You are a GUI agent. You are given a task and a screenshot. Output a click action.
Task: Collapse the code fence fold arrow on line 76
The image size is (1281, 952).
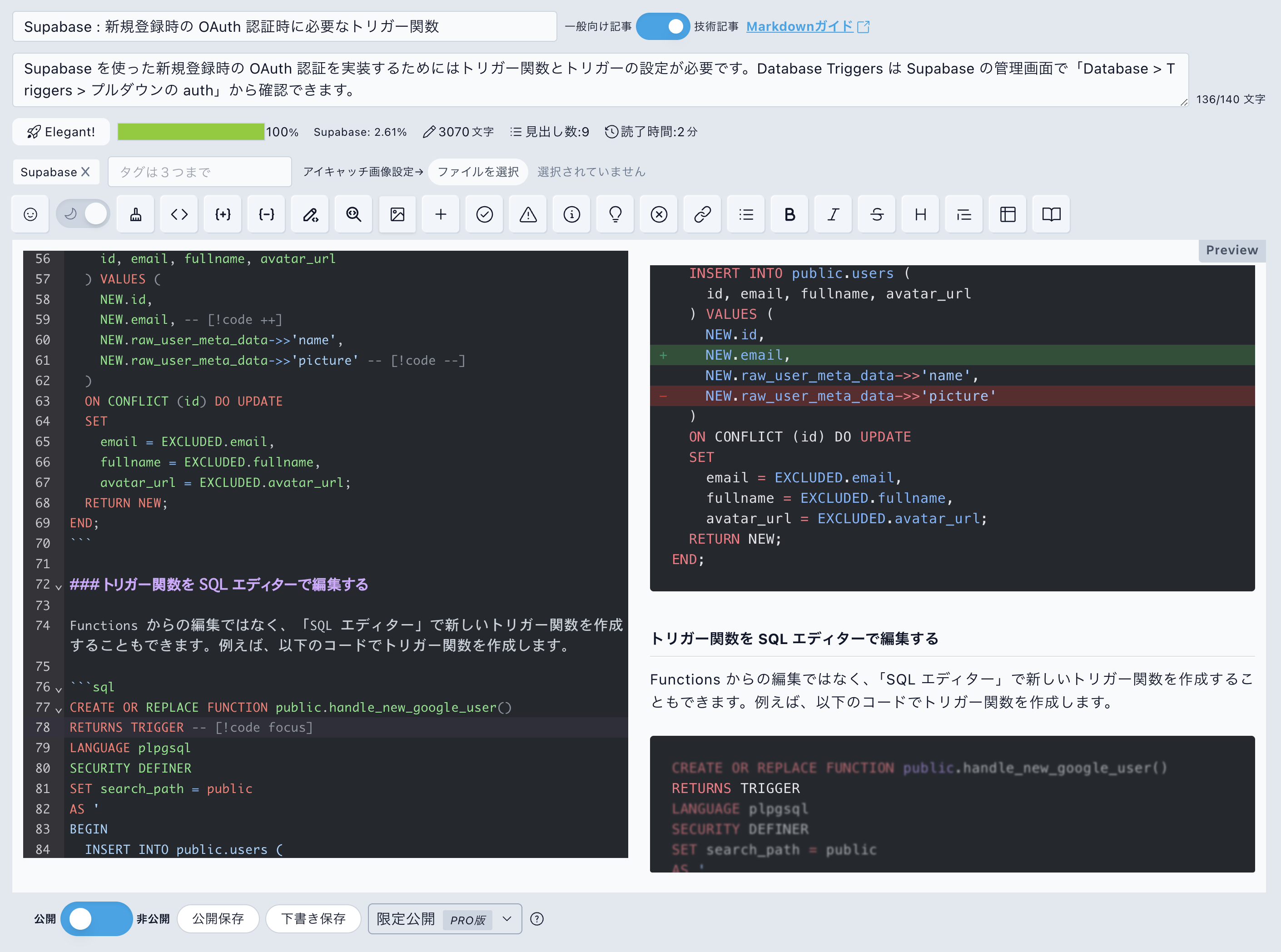pyautogui.click(x=59, y=689)
